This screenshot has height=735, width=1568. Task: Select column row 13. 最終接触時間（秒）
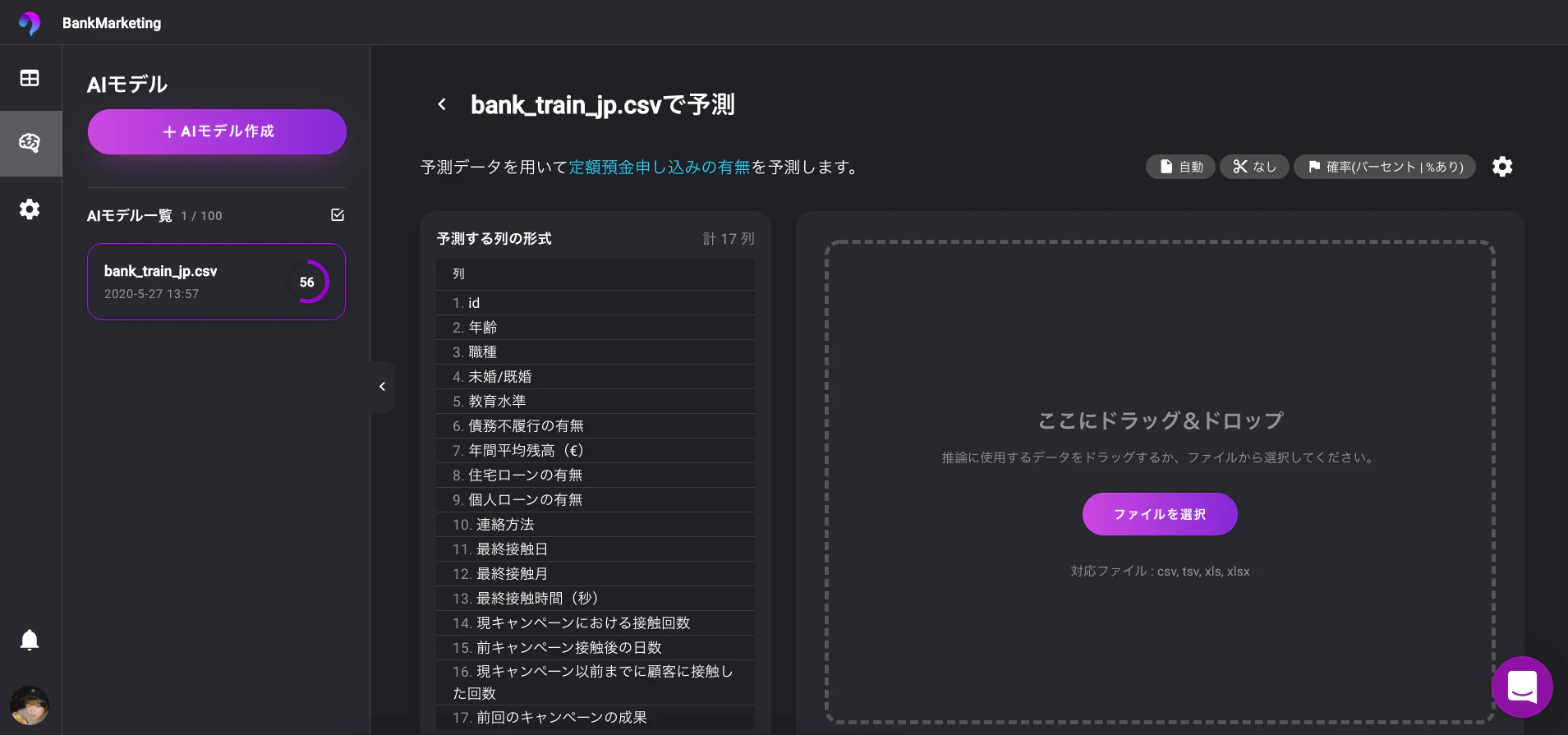[x=595, y=599]
